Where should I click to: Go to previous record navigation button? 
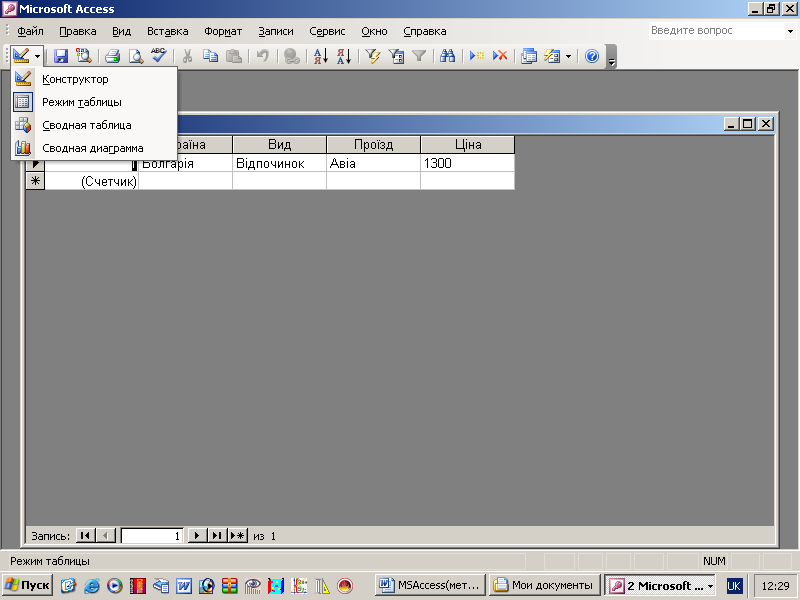click(106, 536)
